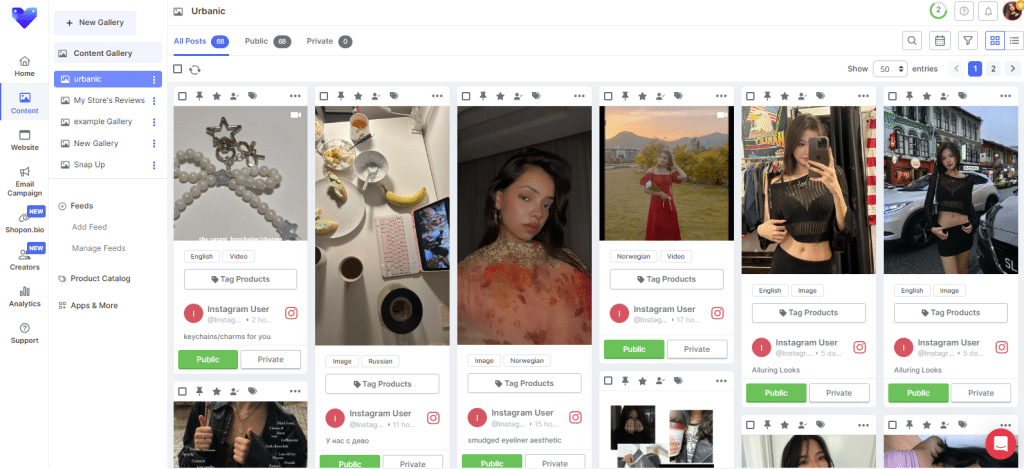Expand three-dot options on keychains/charms post
The image size is (1024, 469).
tap(295, 96)
